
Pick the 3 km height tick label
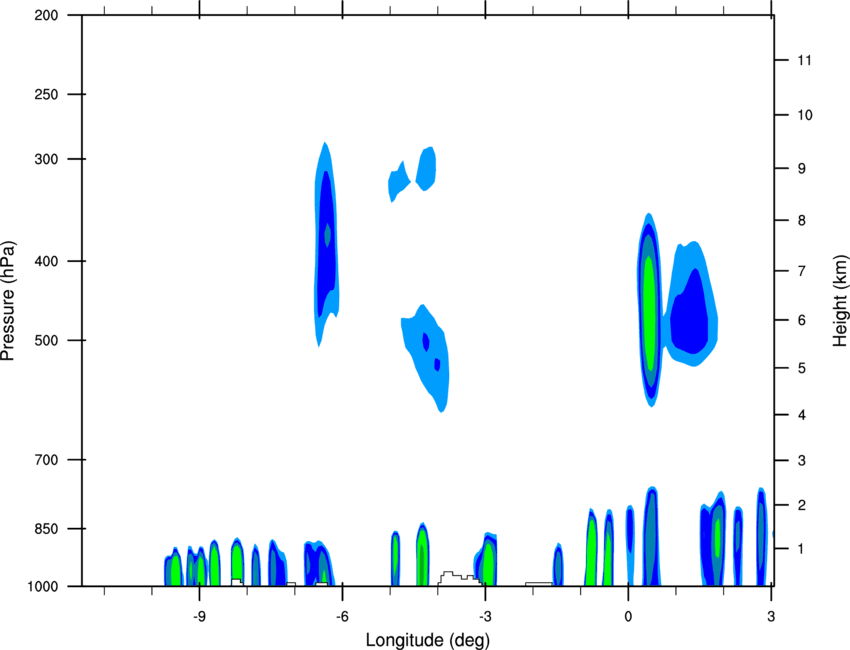pyautogui.click(x=802, y=461)
